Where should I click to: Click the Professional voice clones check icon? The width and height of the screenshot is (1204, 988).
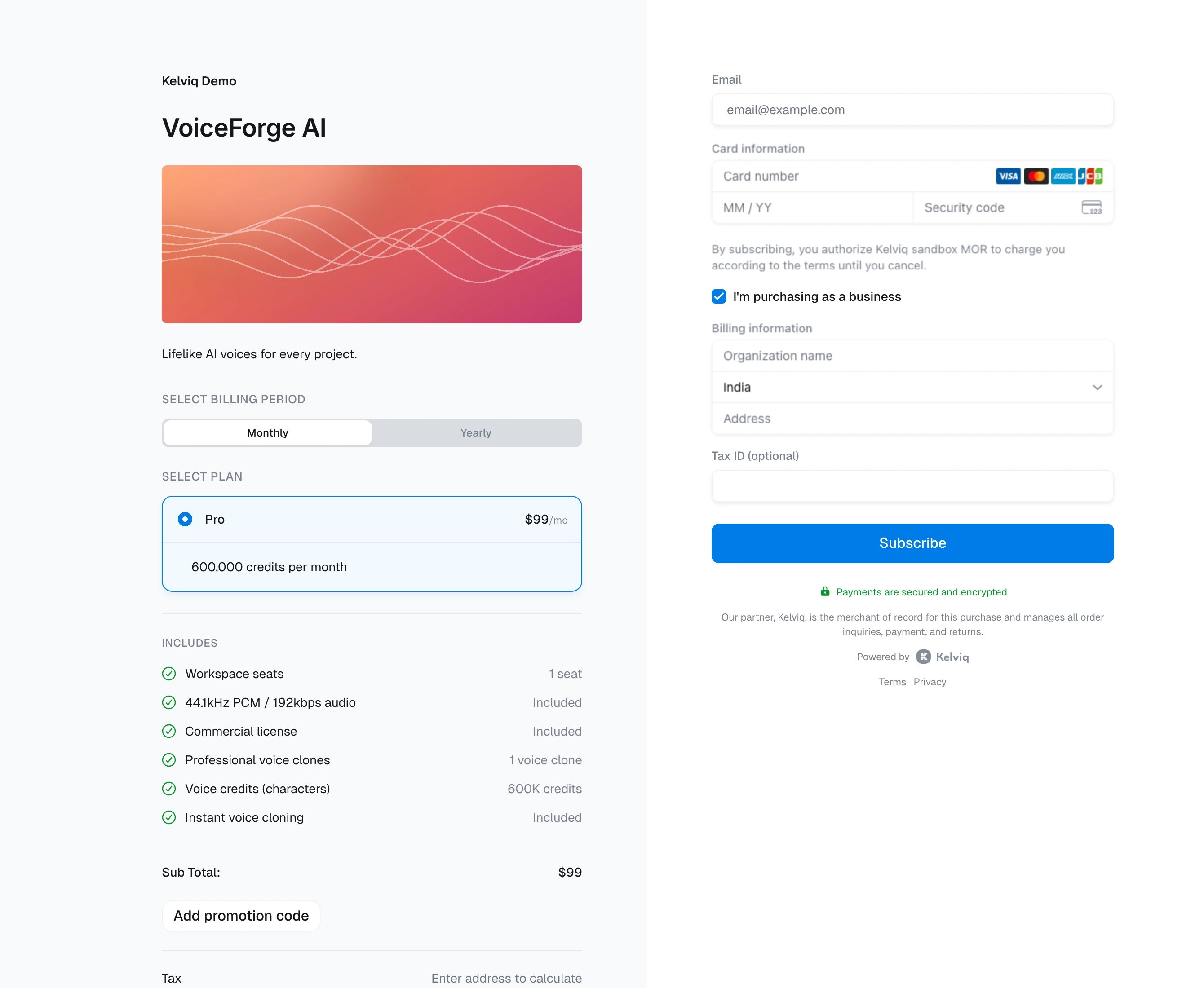point(169,760)
